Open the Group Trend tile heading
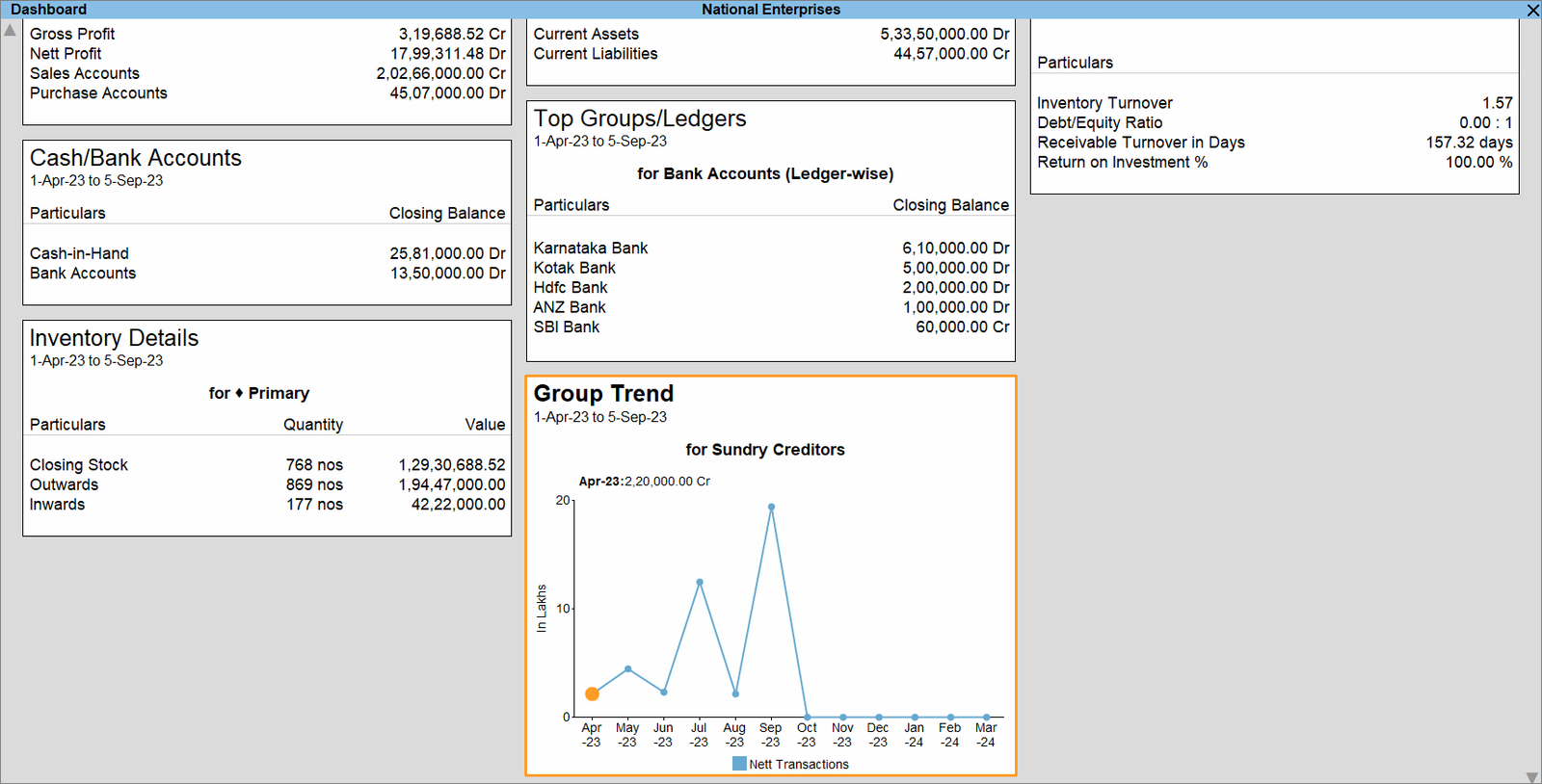The width and height of the screenshot is (1542, 784). click(603, 394)
